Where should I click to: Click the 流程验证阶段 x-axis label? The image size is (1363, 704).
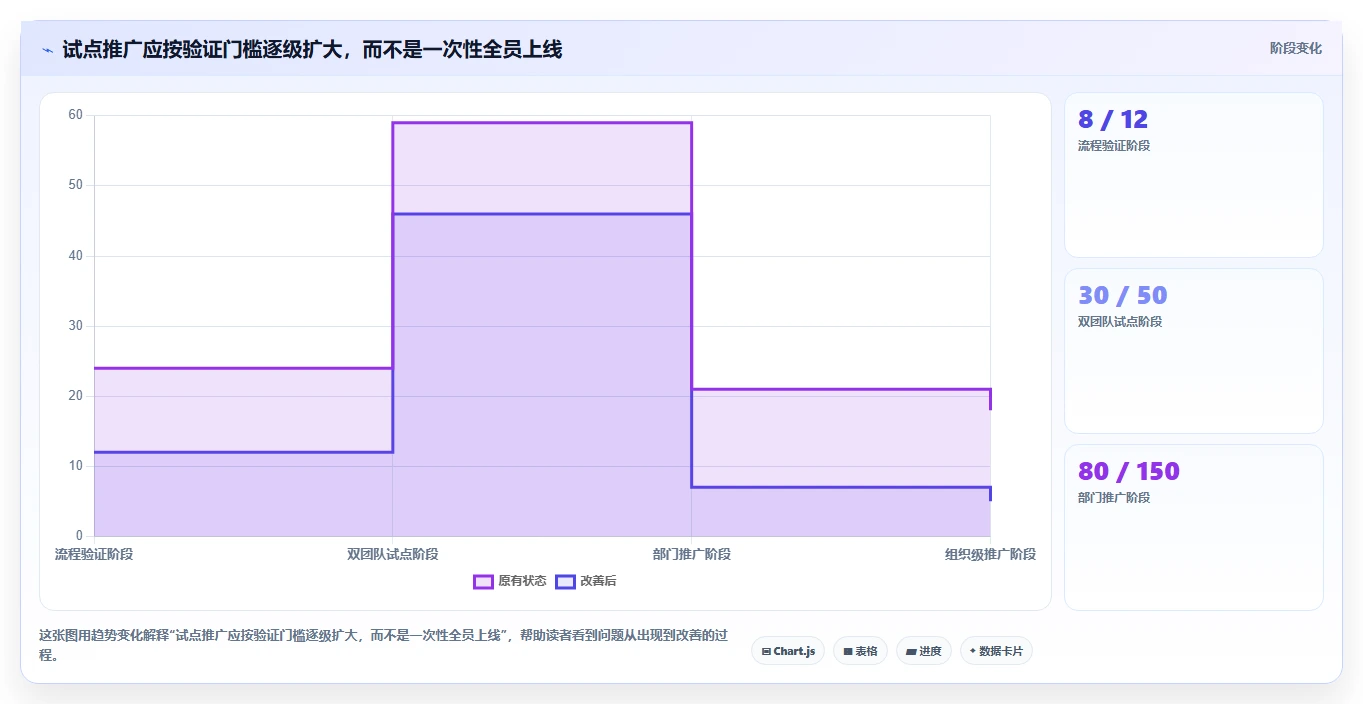pos(94,554)
